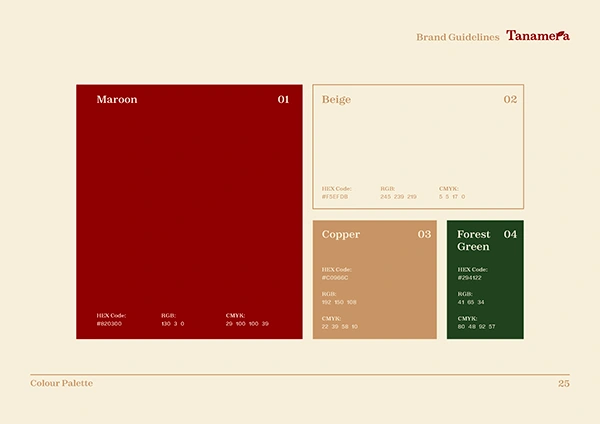The height and width of the screenshot is (424, 600).
Task: Click the 02 number on Beige
Action: tap(510, 99)
